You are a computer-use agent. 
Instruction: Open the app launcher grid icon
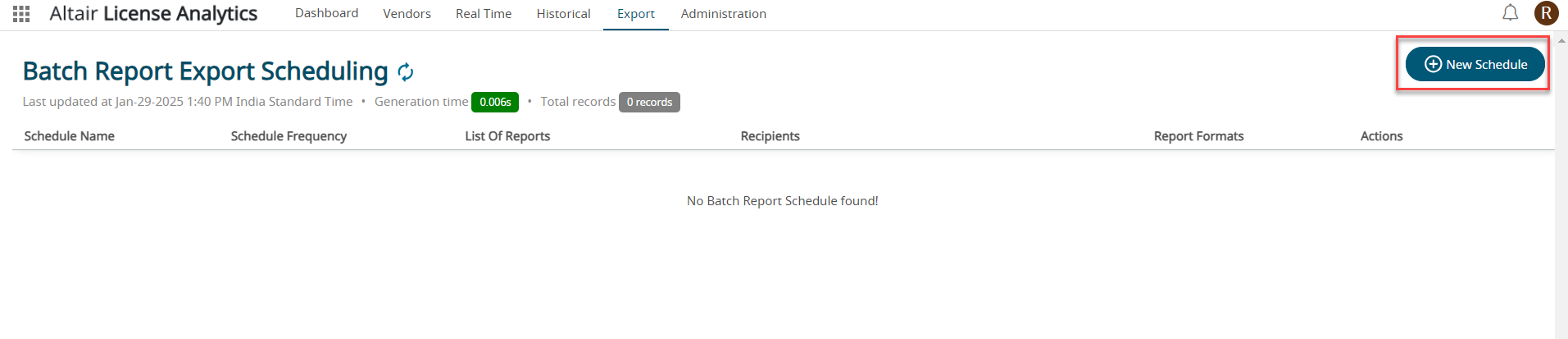pos(21,14)
